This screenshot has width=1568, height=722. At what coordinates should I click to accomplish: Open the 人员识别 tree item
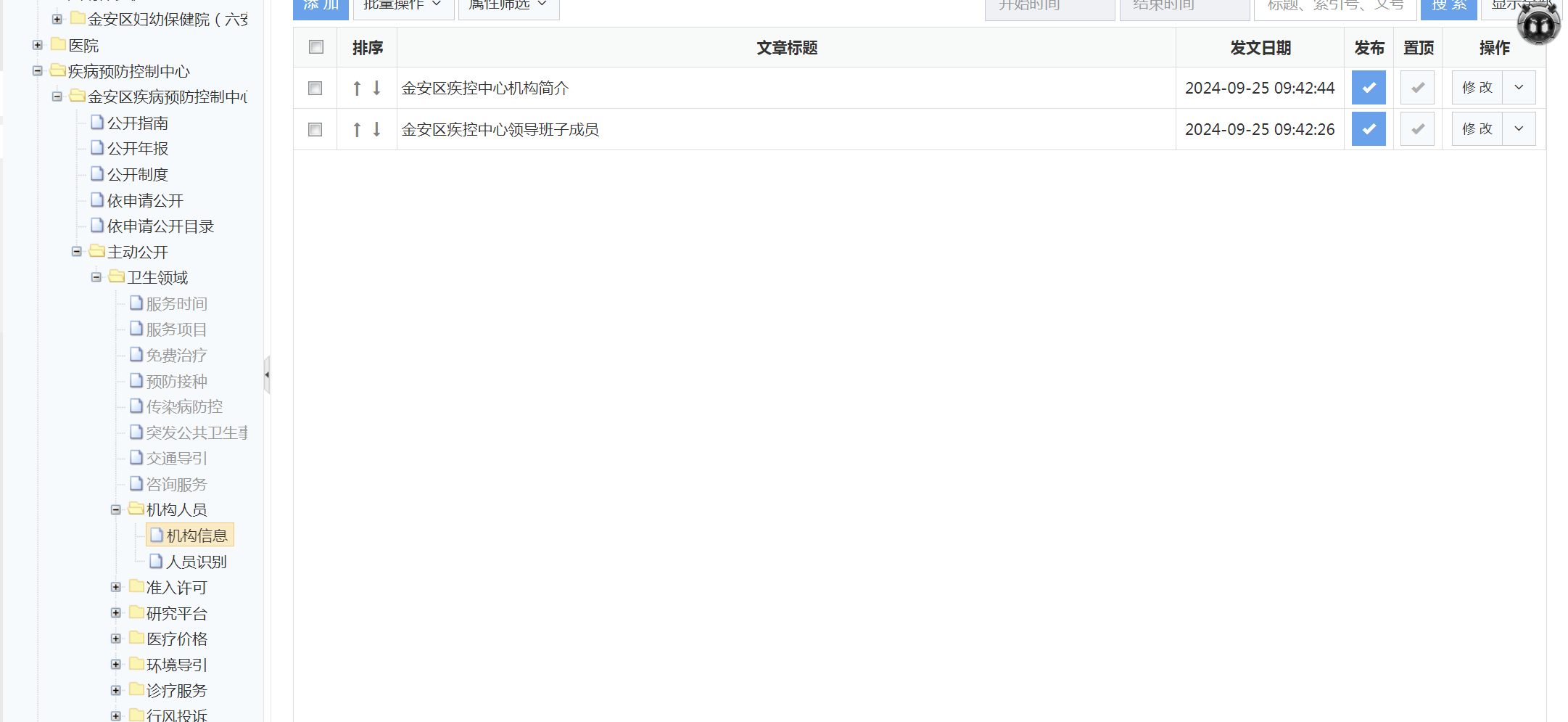coord(196,562)
